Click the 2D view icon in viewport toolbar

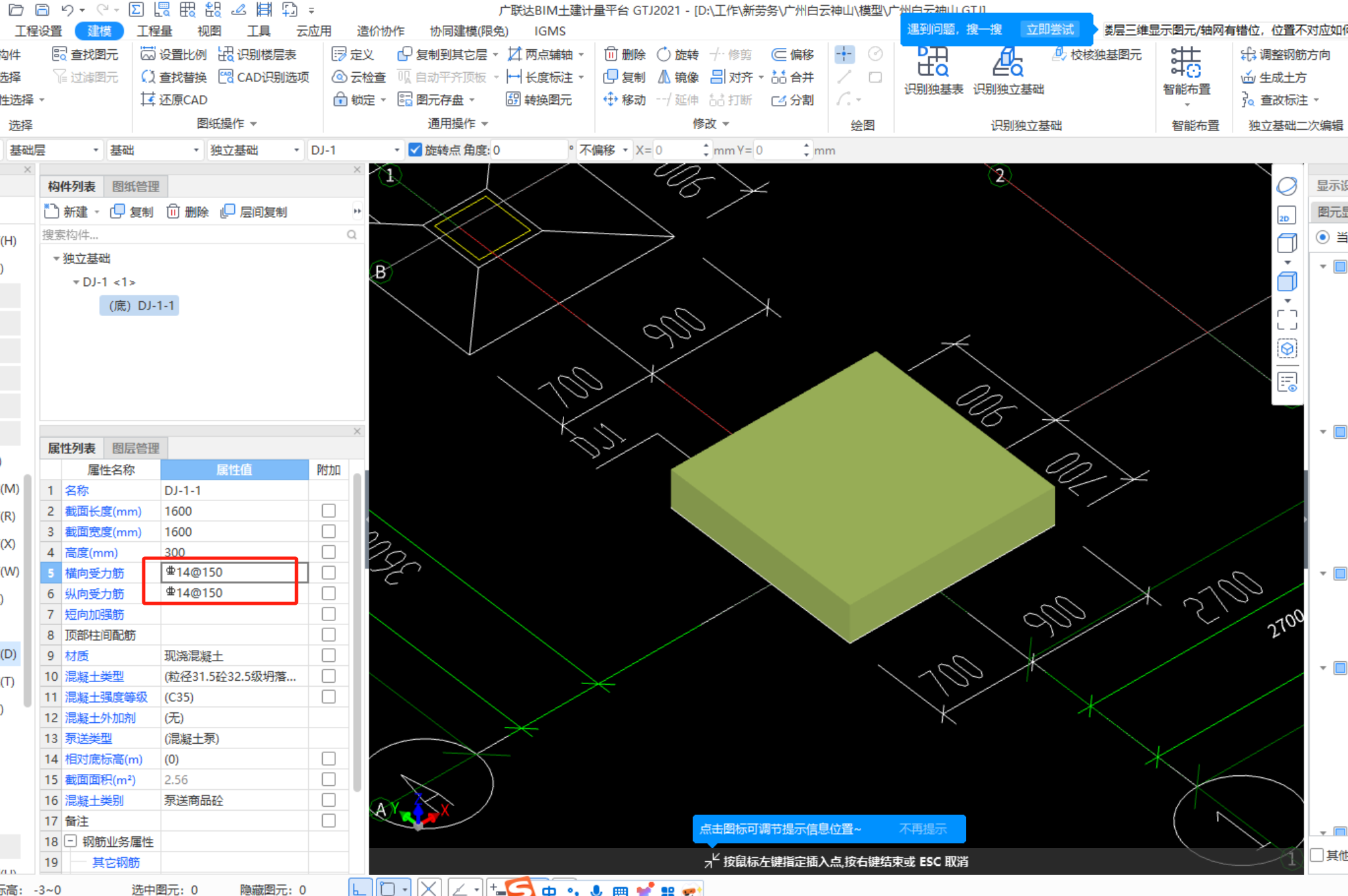(1287, 214)
